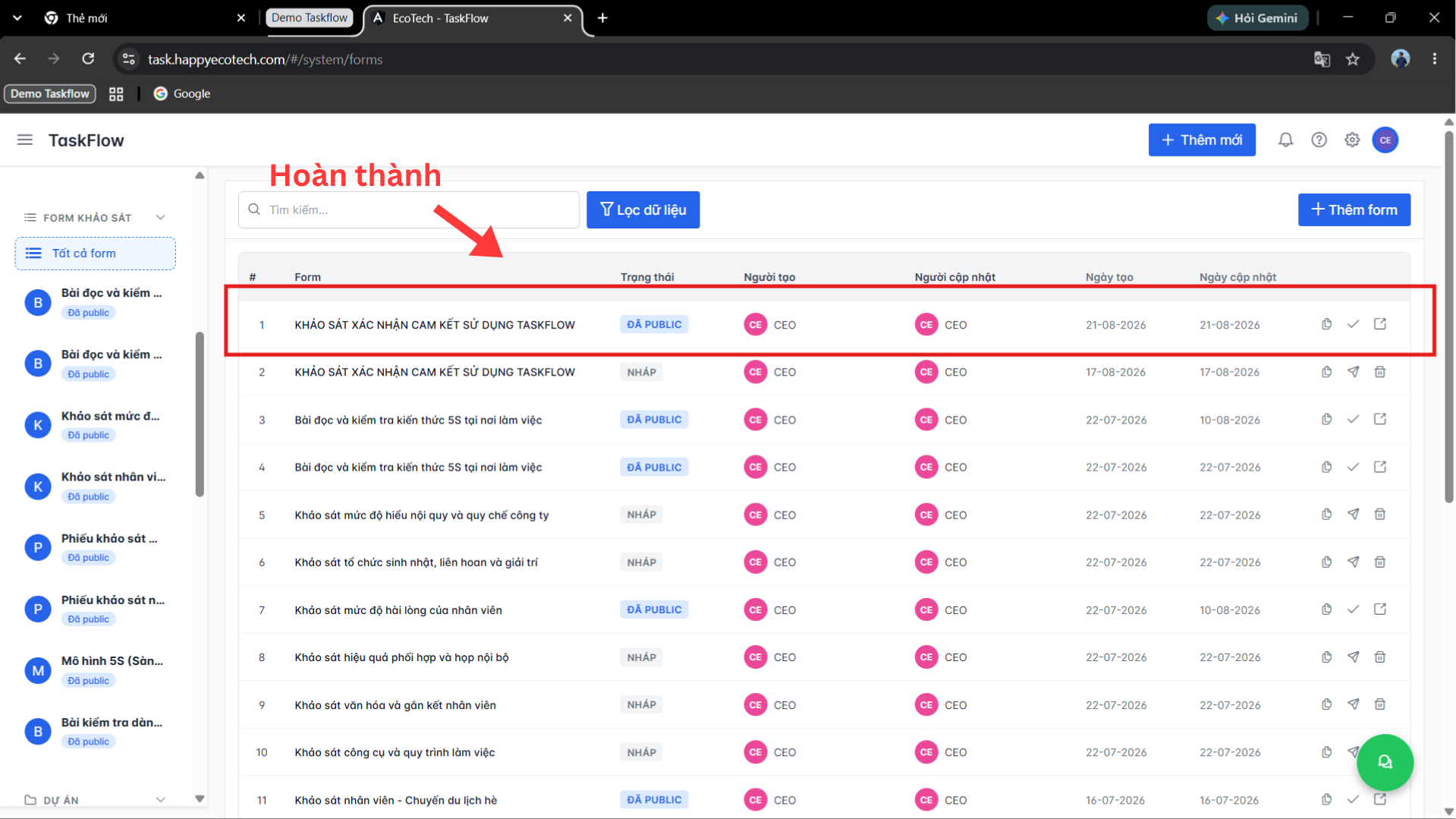Click the translate page icon in address bar
The width and height of the screenshot is (1456, 819).
1322,59
